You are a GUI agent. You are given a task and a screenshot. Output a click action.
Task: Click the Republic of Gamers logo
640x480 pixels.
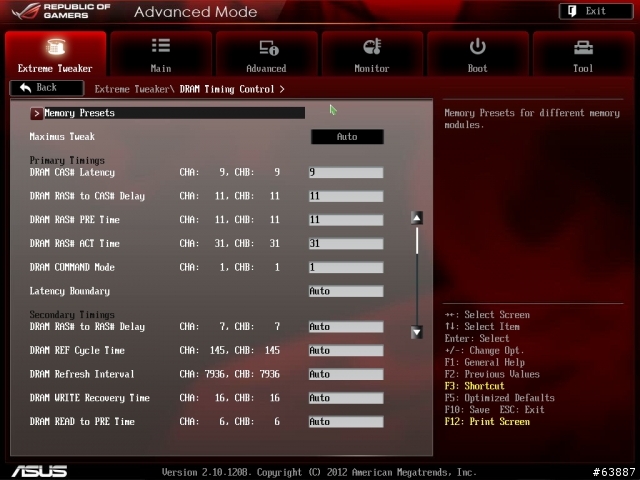[x=61, y=11]
